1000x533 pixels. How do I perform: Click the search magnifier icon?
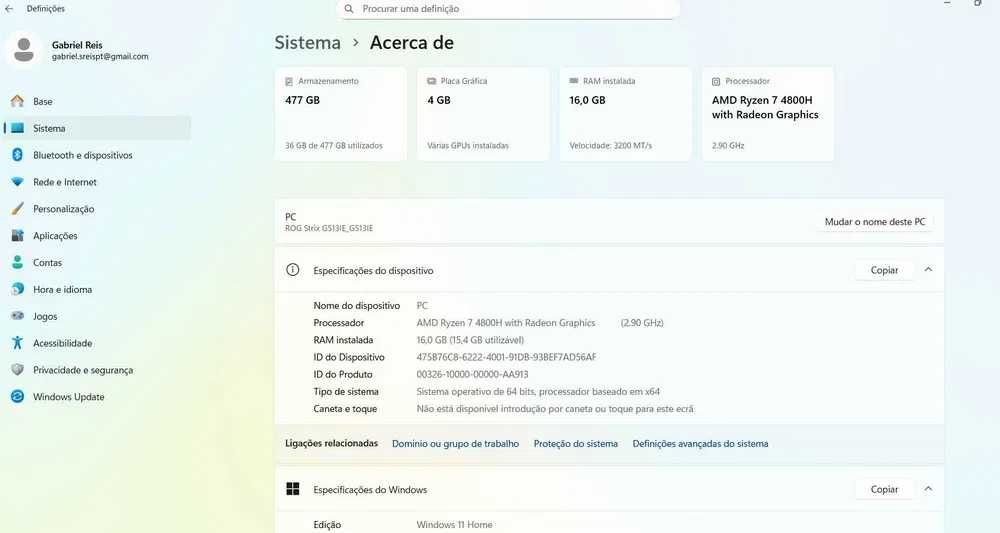coord(349,9)
